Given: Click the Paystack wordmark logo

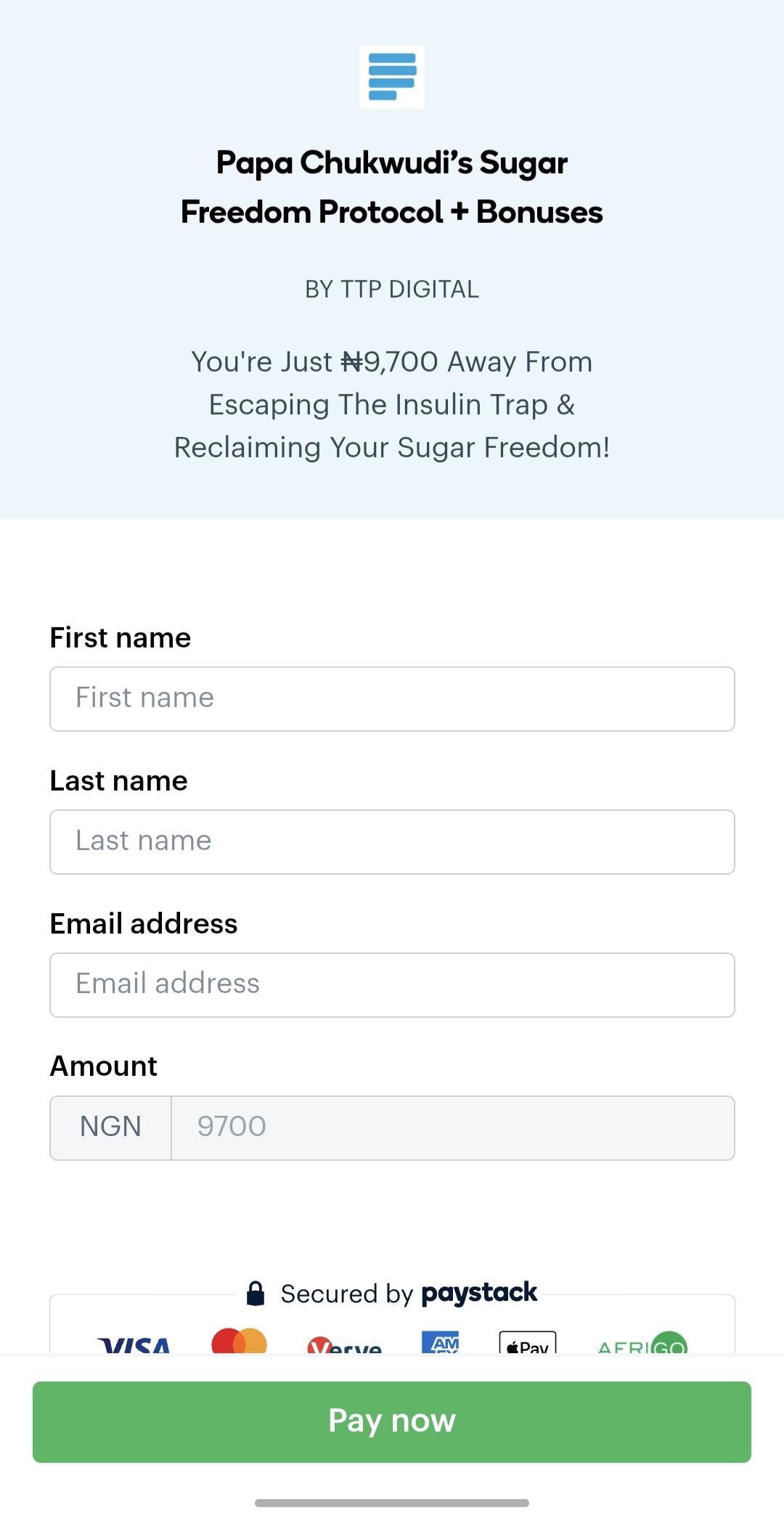Looking at the screenshot, I should (x=479, y=1294).
